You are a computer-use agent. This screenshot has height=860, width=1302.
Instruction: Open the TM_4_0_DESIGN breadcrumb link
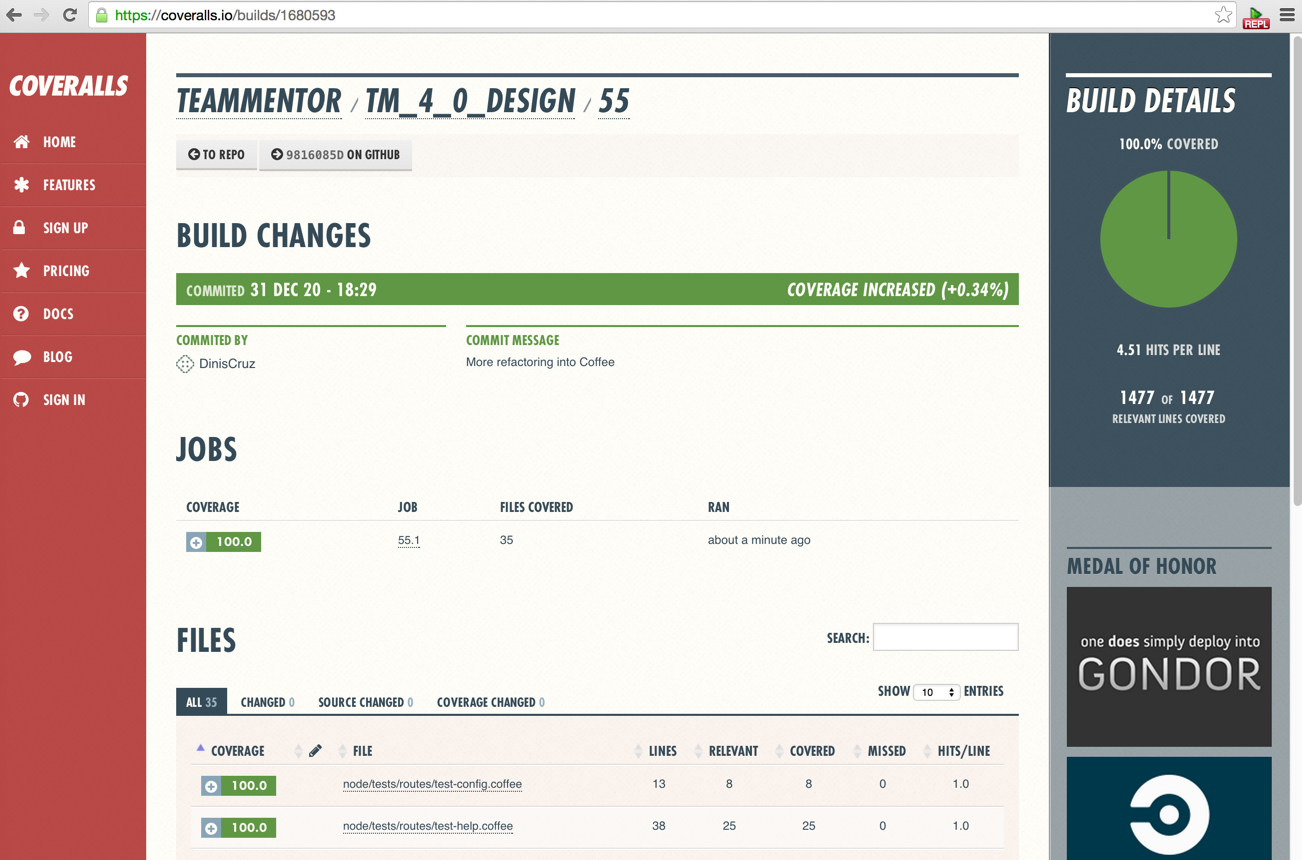pos(470,101)
